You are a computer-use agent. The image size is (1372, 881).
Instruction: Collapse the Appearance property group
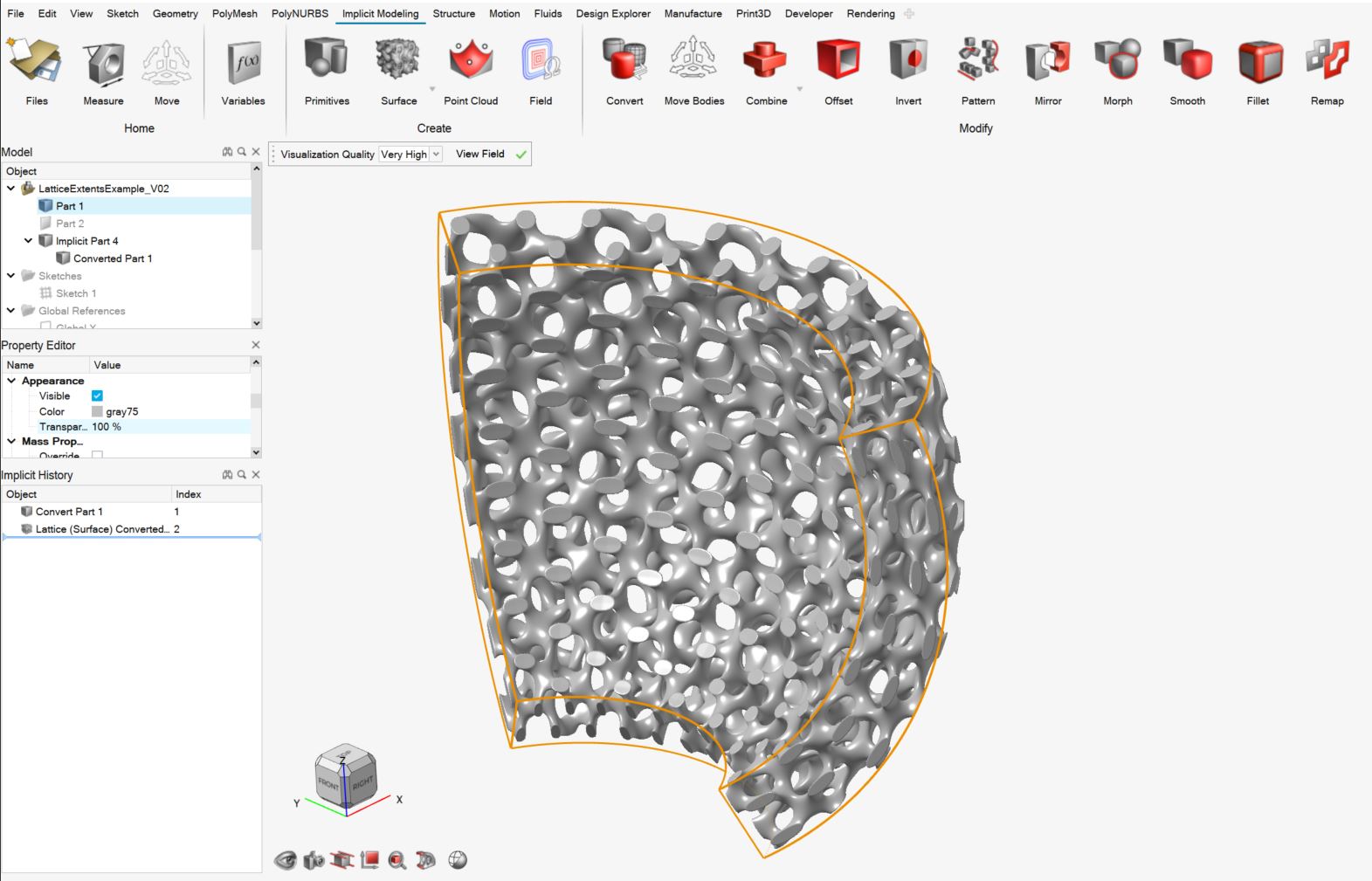pos(11,381)
